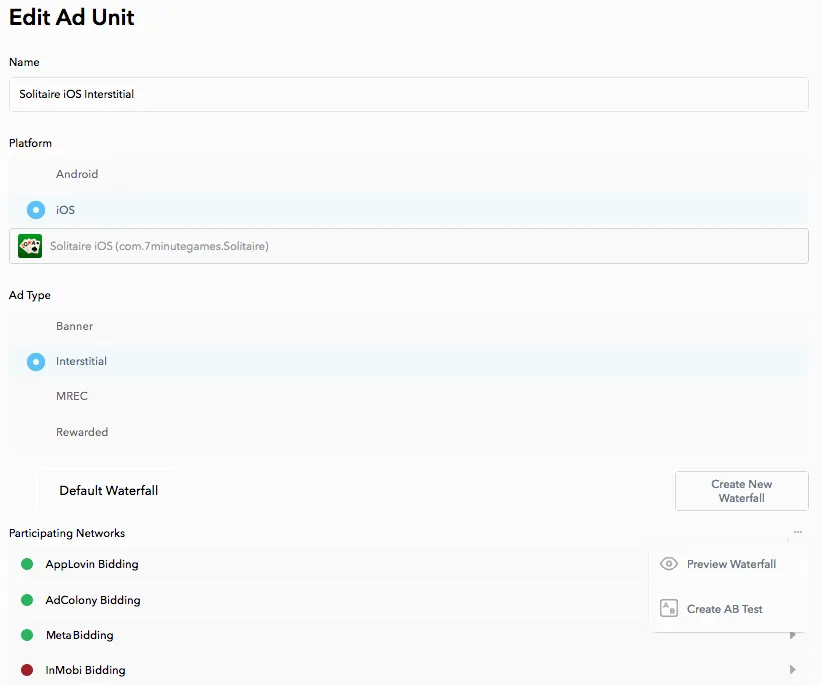Select Preview Waterfall from the menu
The image size is (822, 685).
(x=728, y=564)
